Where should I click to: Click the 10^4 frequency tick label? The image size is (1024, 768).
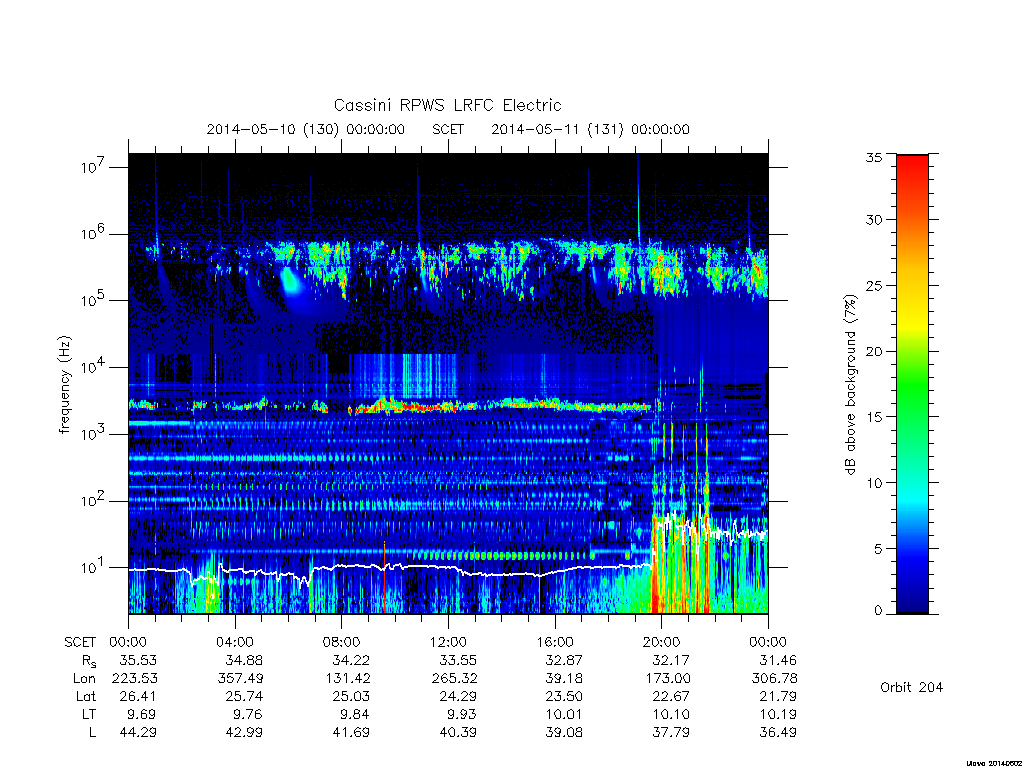[93, 368]
